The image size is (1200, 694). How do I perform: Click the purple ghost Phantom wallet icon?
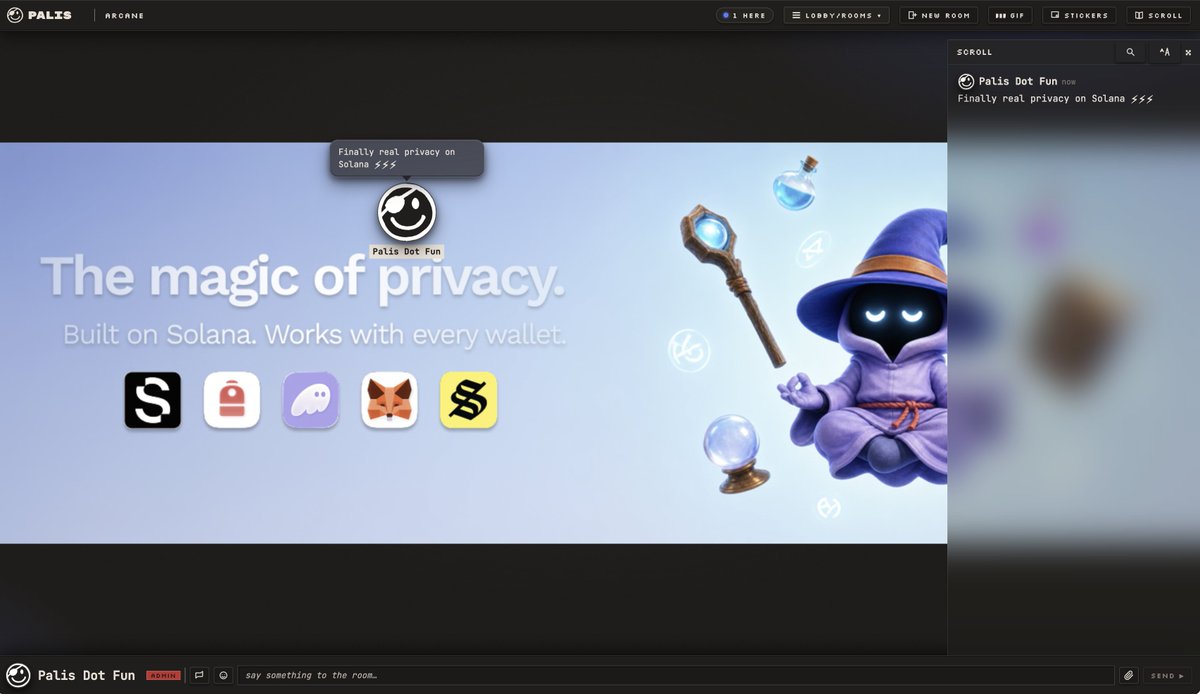point(311,400)
